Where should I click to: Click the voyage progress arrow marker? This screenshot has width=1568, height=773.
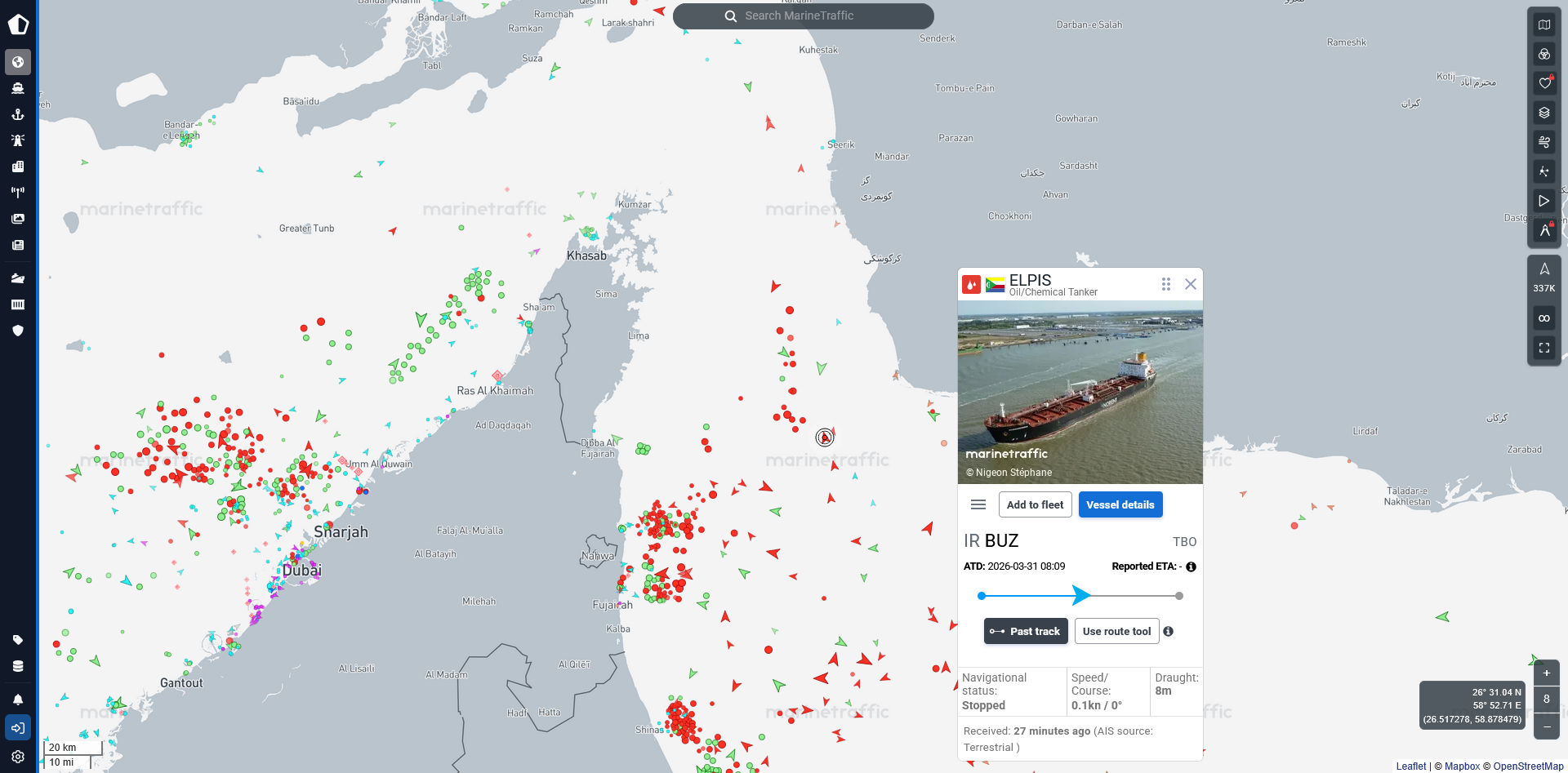point(1080,595)
